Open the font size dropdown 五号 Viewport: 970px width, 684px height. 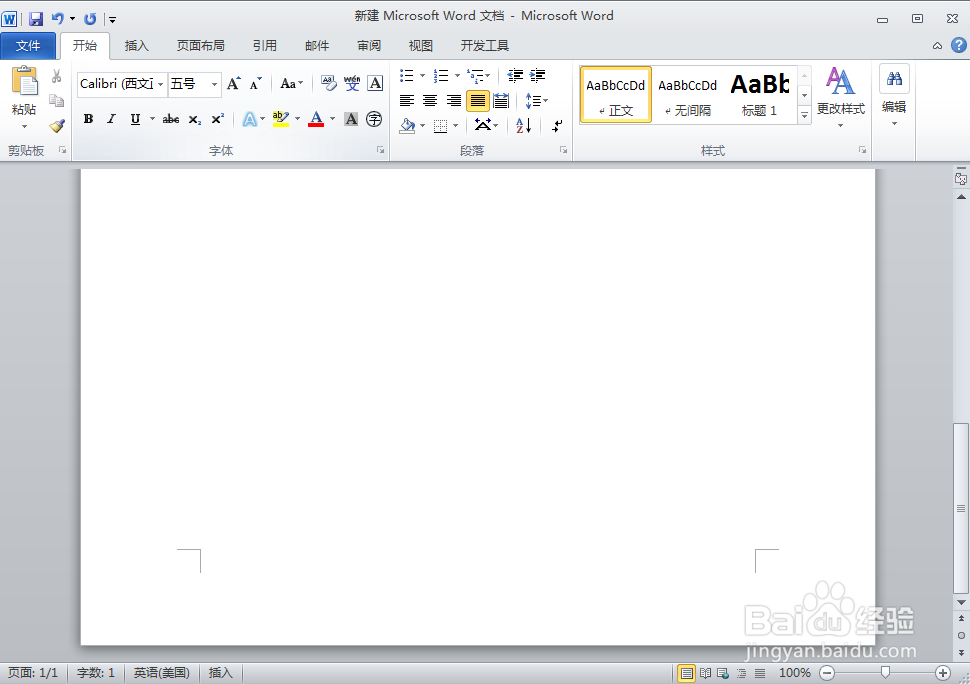[x=214, y=84]
